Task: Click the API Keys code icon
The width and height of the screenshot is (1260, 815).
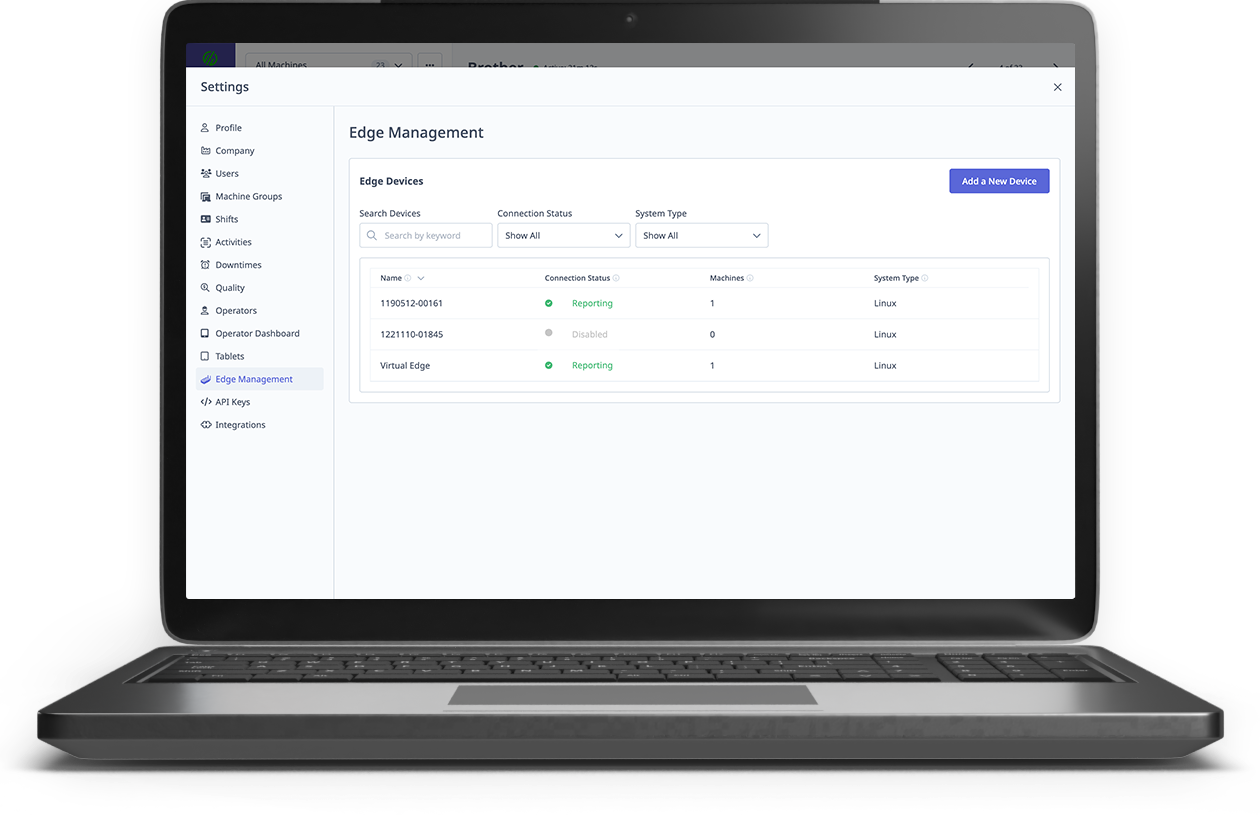Action: click(x=205, y=402)
